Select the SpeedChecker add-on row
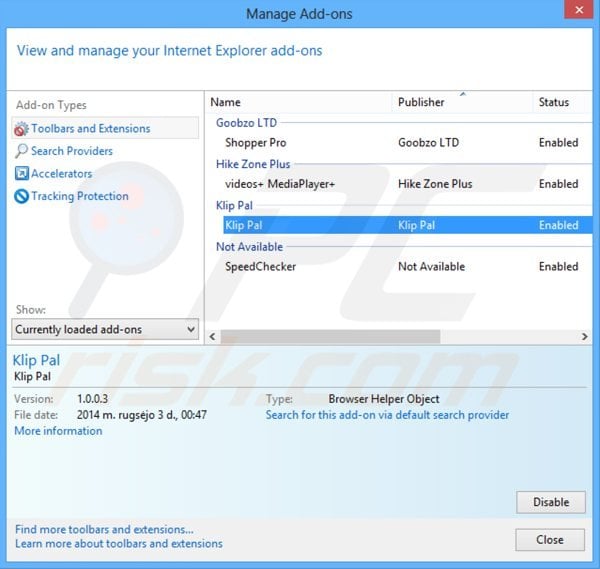Image resolution: width=600 pixels, height=569 pixels. pos(260,267)
